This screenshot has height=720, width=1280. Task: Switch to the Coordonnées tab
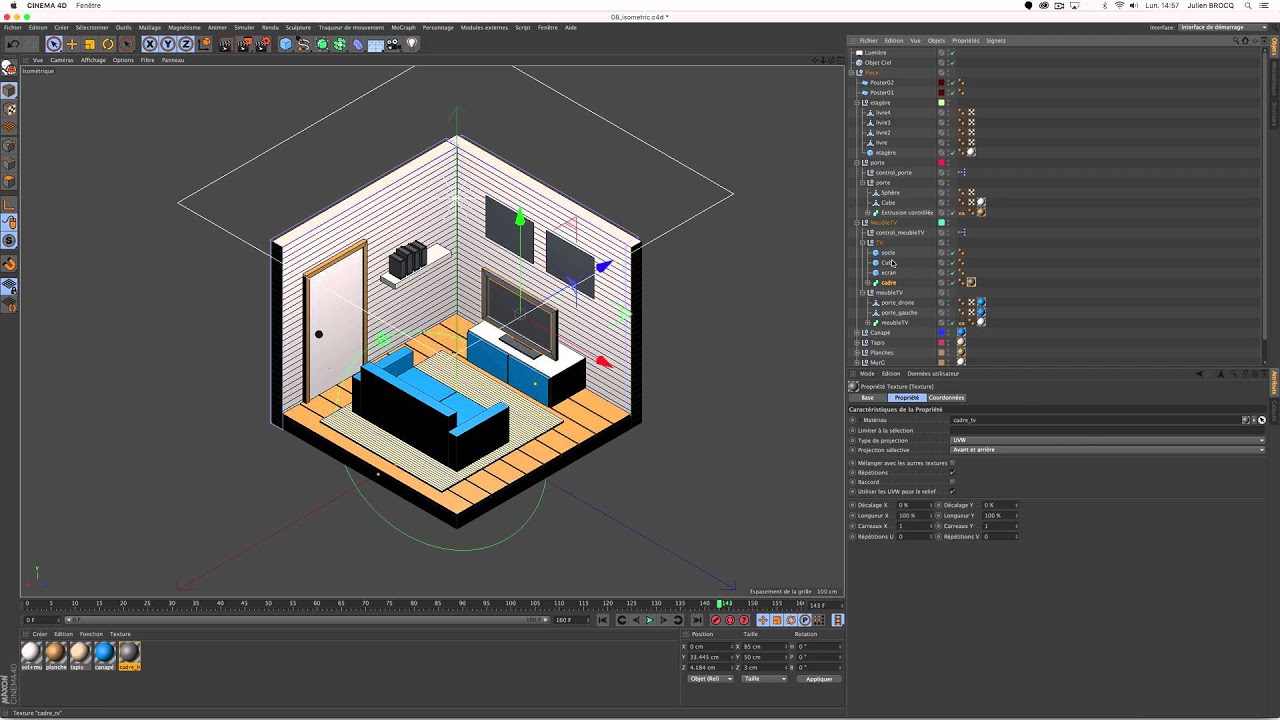coord(946,398)
